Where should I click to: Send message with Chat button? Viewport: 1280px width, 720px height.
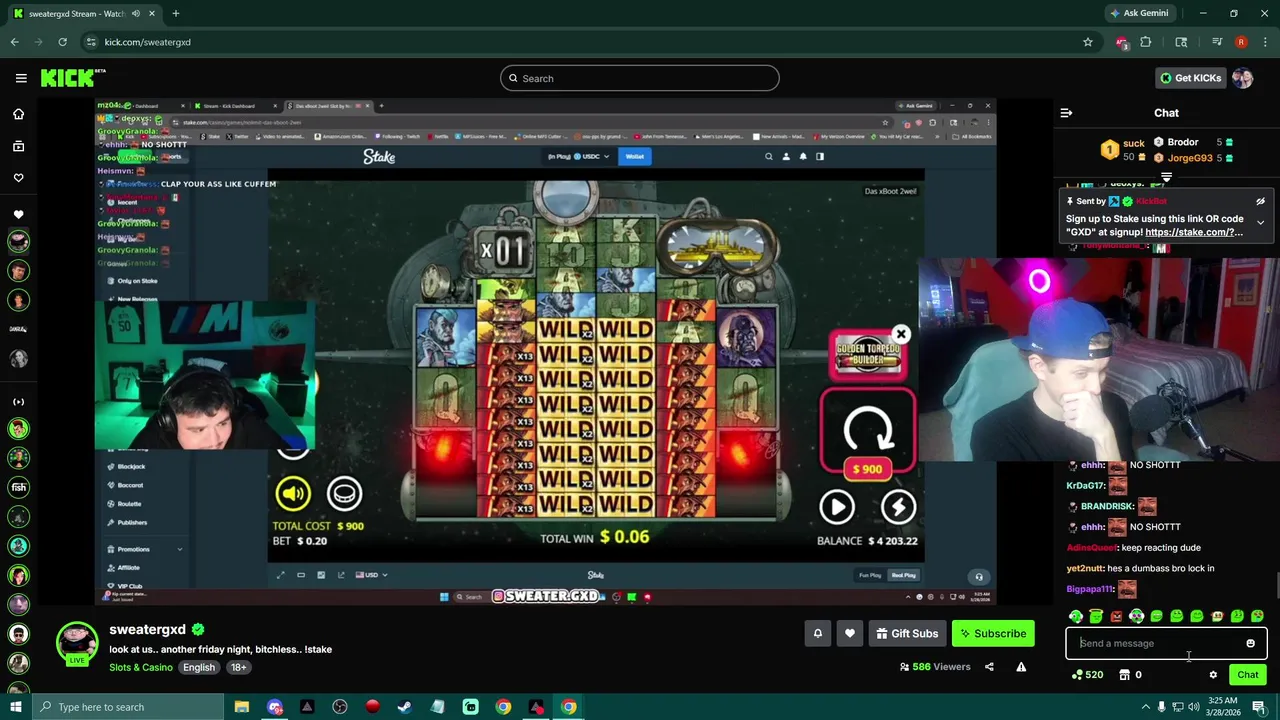[1247, 675]
